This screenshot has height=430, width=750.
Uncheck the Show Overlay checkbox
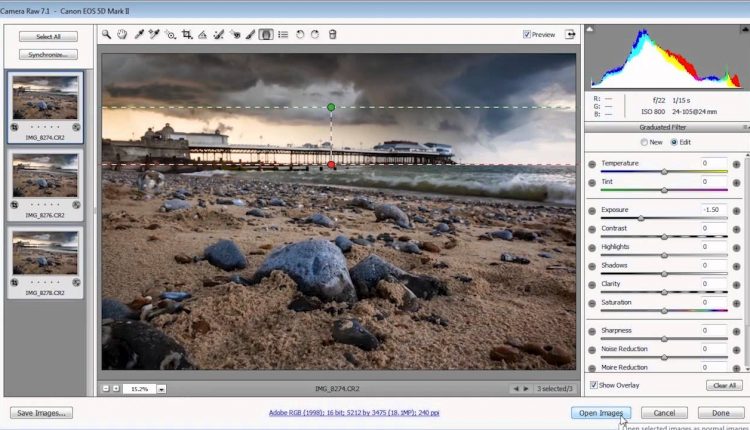tap(594, 385)
